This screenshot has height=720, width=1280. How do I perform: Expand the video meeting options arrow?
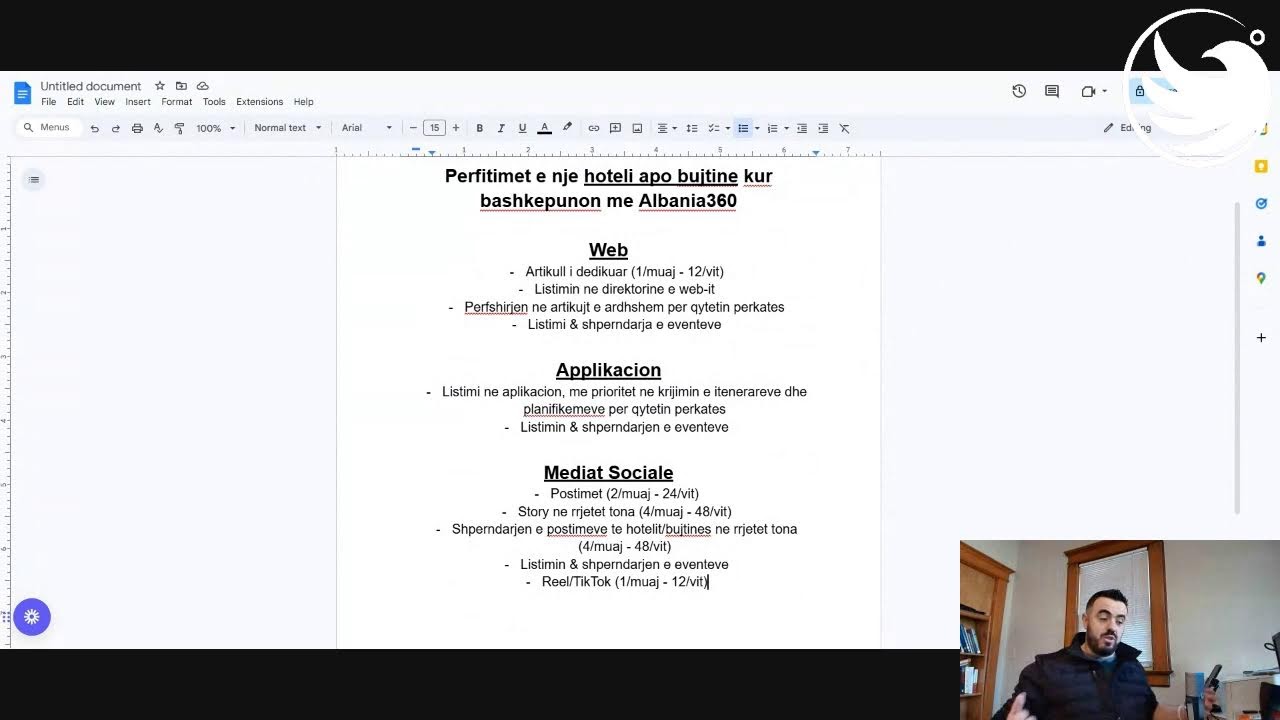(1104, 91)
